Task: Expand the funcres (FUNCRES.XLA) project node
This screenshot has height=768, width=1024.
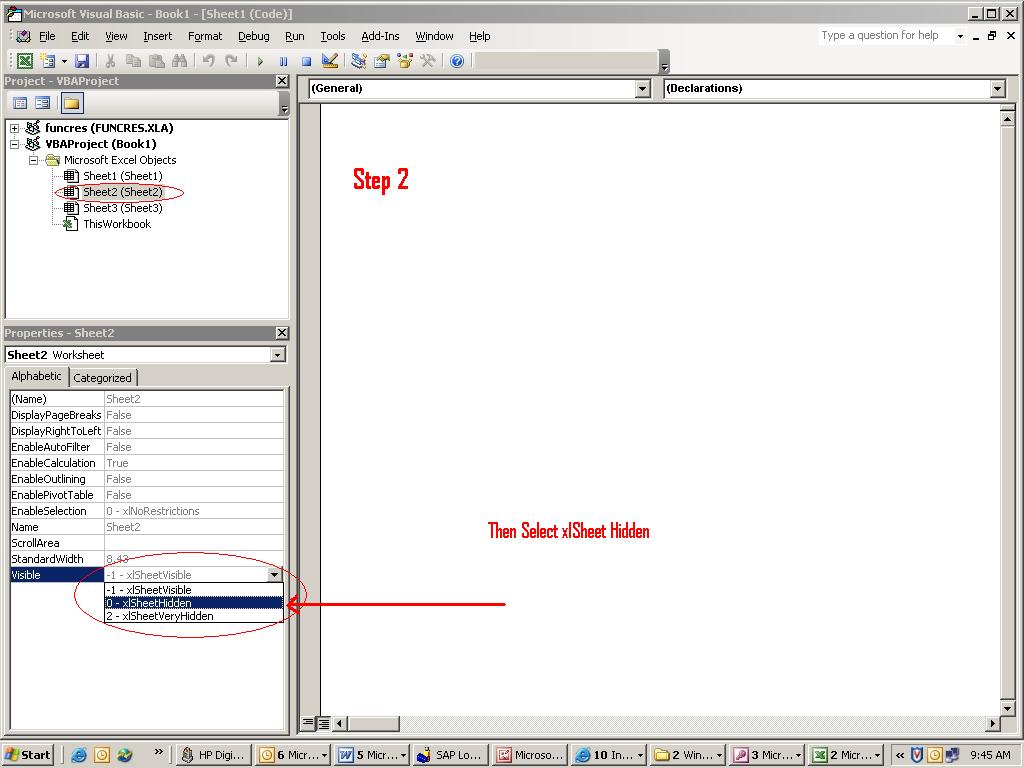Action: (14, 128)
